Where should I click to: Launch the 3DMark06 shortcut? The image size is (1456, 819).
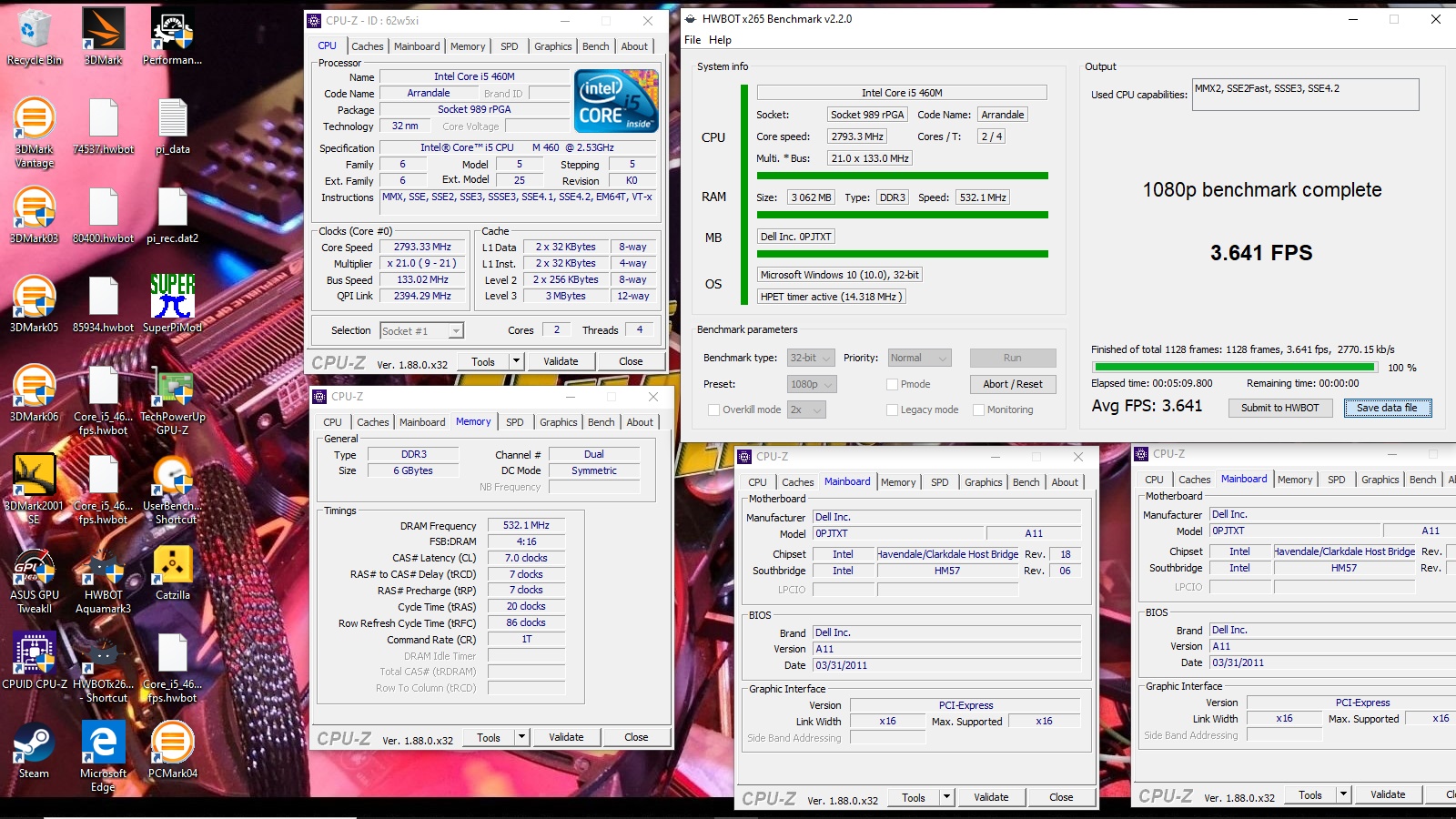click(x=35, y=394)
